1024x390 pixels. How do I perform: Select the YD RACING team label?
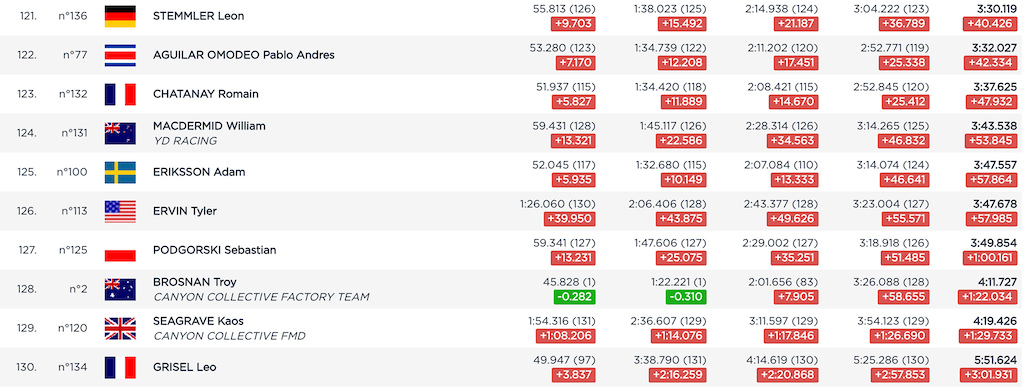(185, 141)
